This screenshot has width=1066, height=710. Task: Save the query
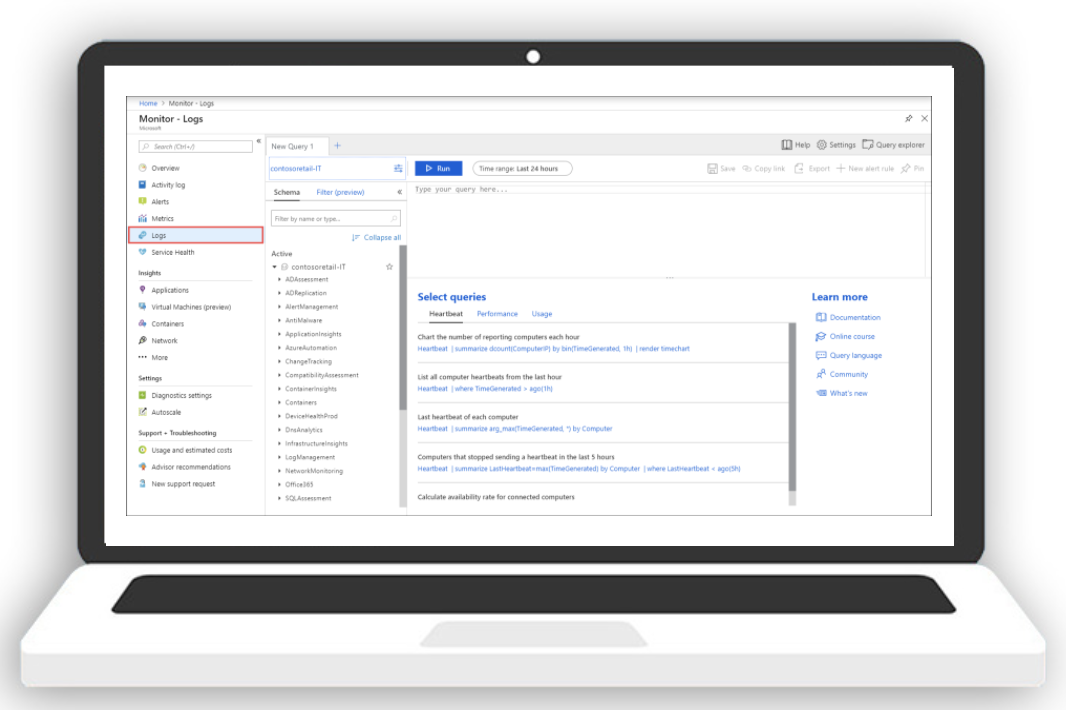pos(721,169)
